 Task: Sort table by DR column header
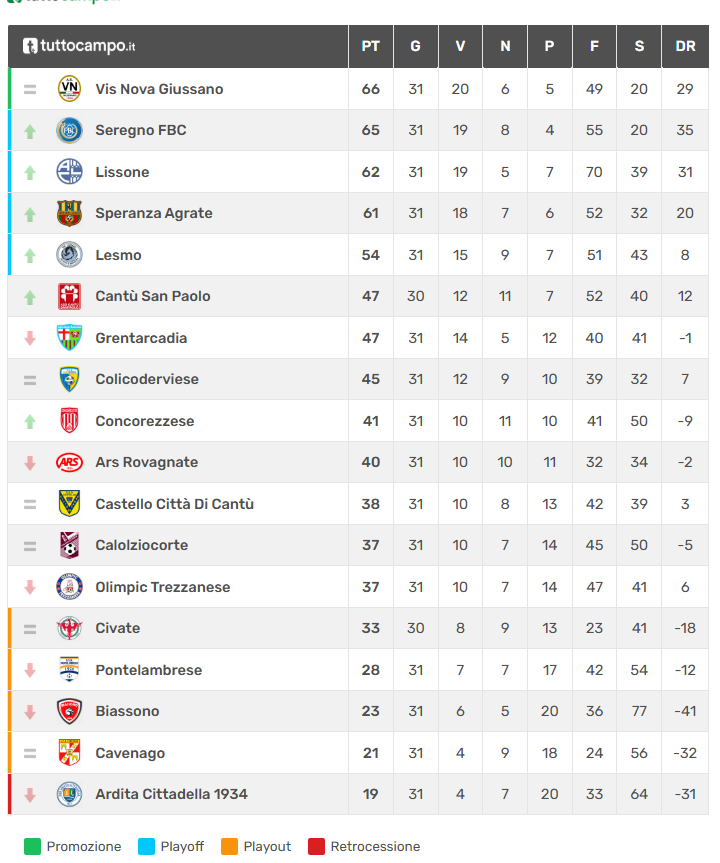[685, 46]
